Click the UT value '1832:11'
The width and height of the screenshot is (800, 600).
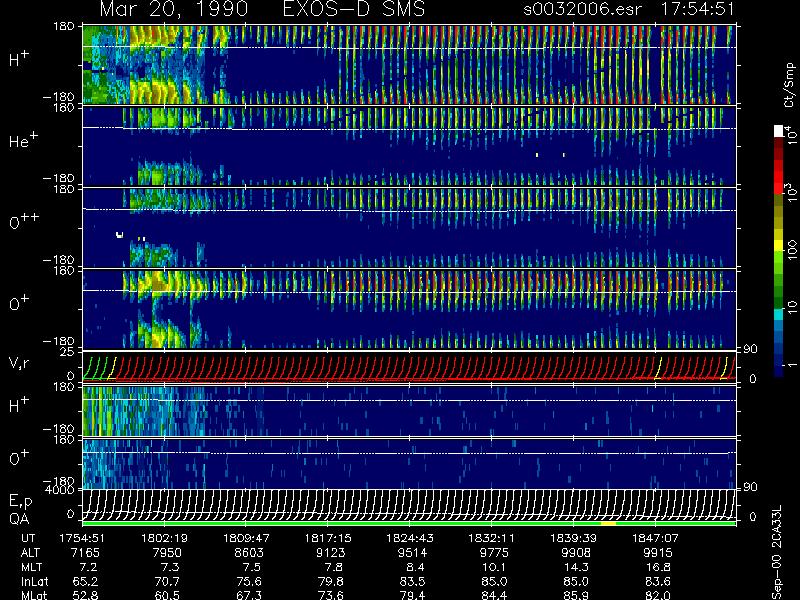pyautogui.click(x=492, y=538)
